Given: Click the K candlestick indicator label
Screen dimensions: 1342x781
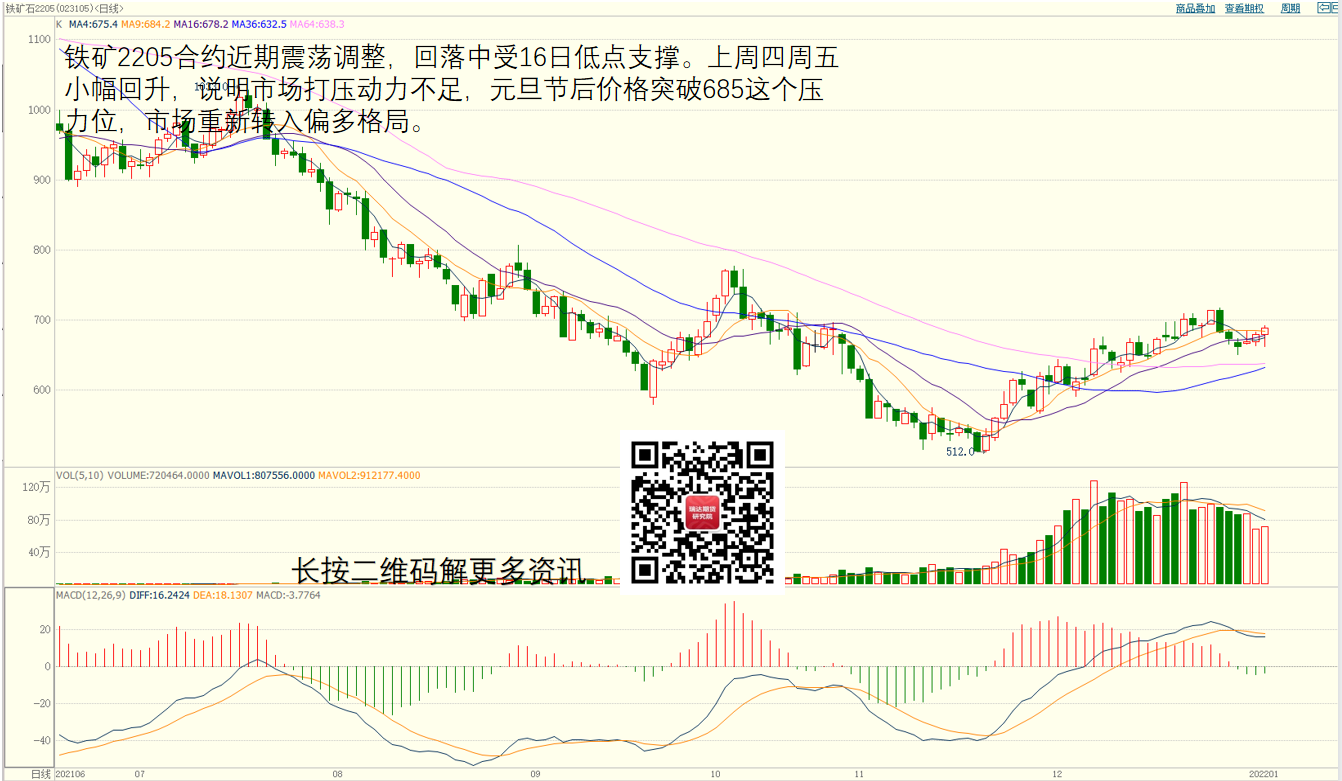Looking at the screenshot, I should pyautogui.click(x=59, y=23).
